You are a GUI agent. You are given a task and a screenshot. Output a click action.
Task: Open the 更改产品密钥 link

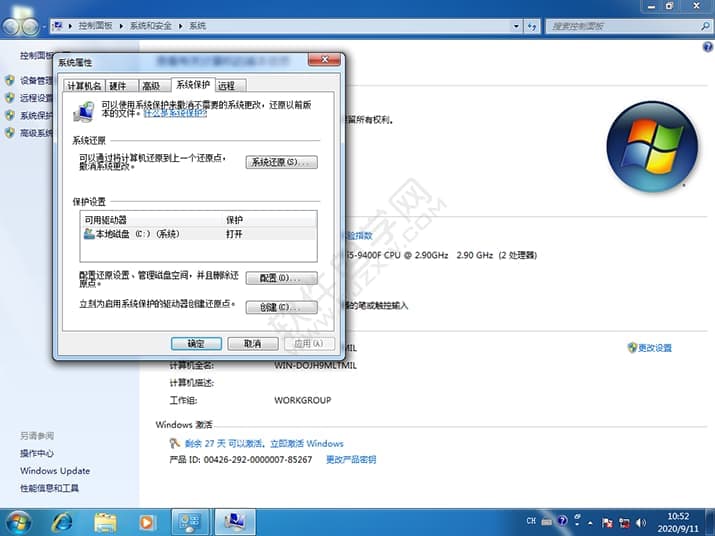click(x=351, y=460)
